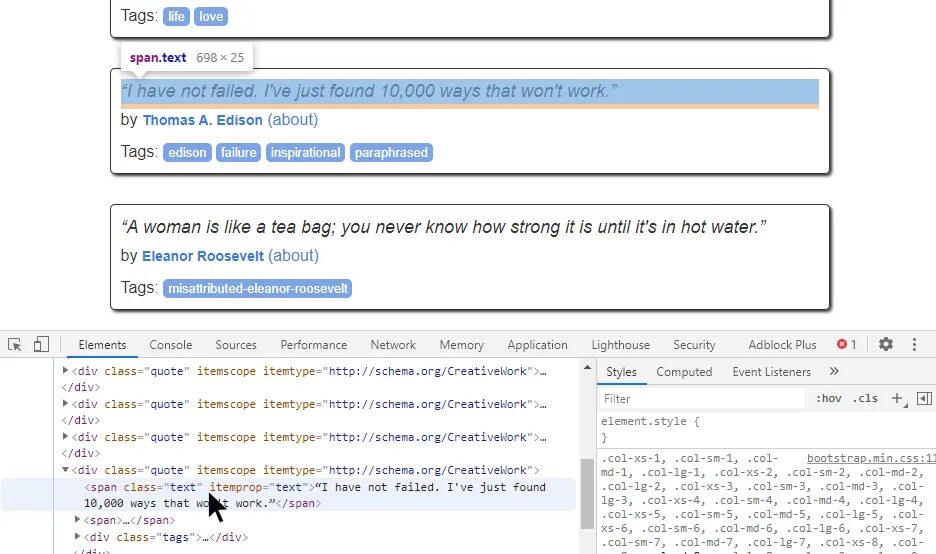
Task: Toggle the .cls class editor button
Action: coord(865,398)
